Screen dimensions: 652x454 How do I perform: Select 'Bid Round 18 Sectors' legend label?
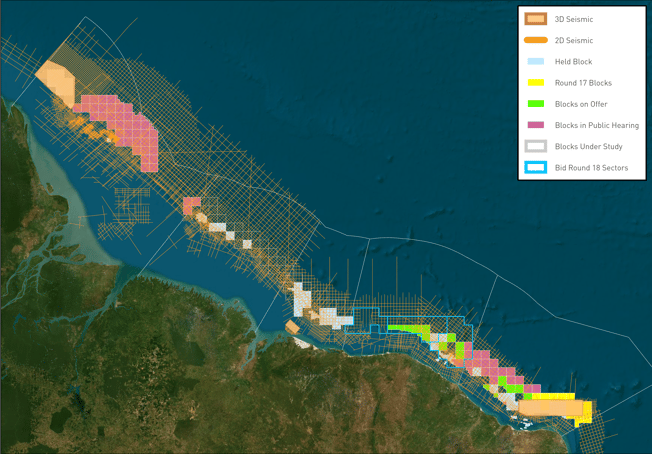point(591,168)
